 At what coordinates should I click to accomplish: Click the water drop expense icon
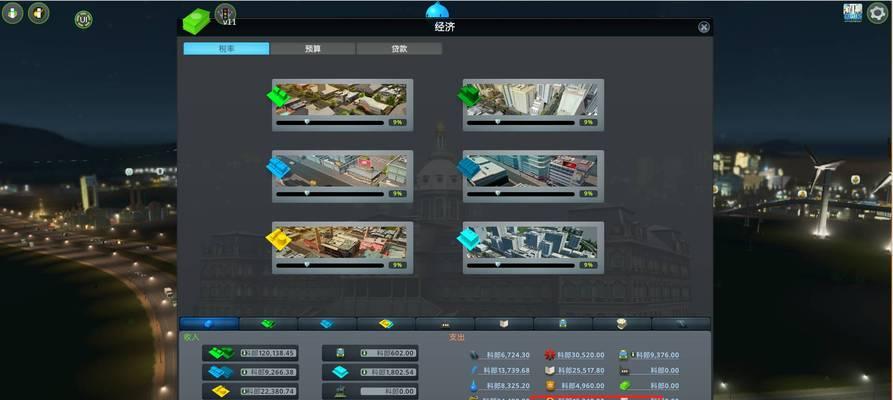pyautogui.click(x=474, y=386)
